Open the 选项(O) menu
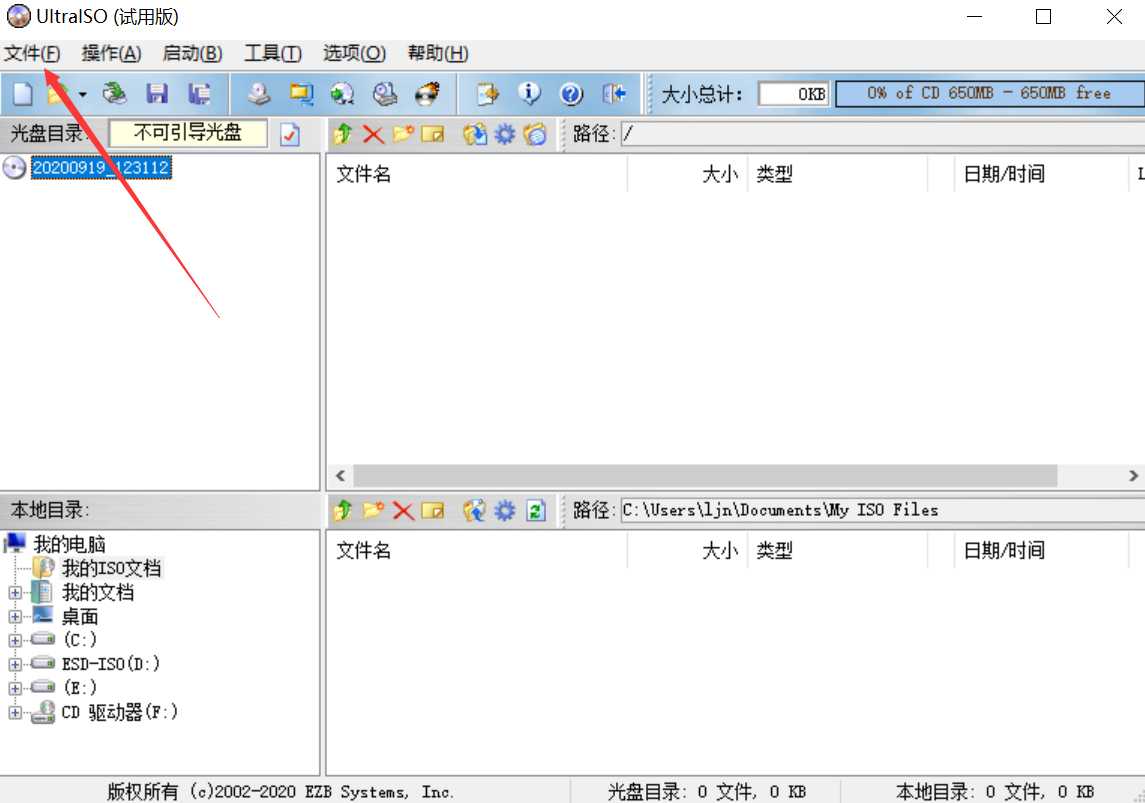This screenshot has width=1145, height=803. (x=354, y=53)
